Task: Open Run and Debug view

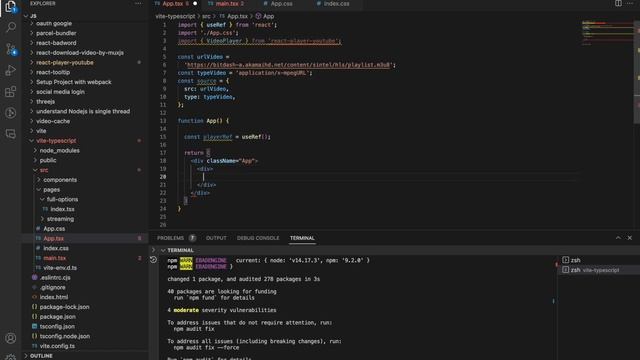Action: [11, 70]
